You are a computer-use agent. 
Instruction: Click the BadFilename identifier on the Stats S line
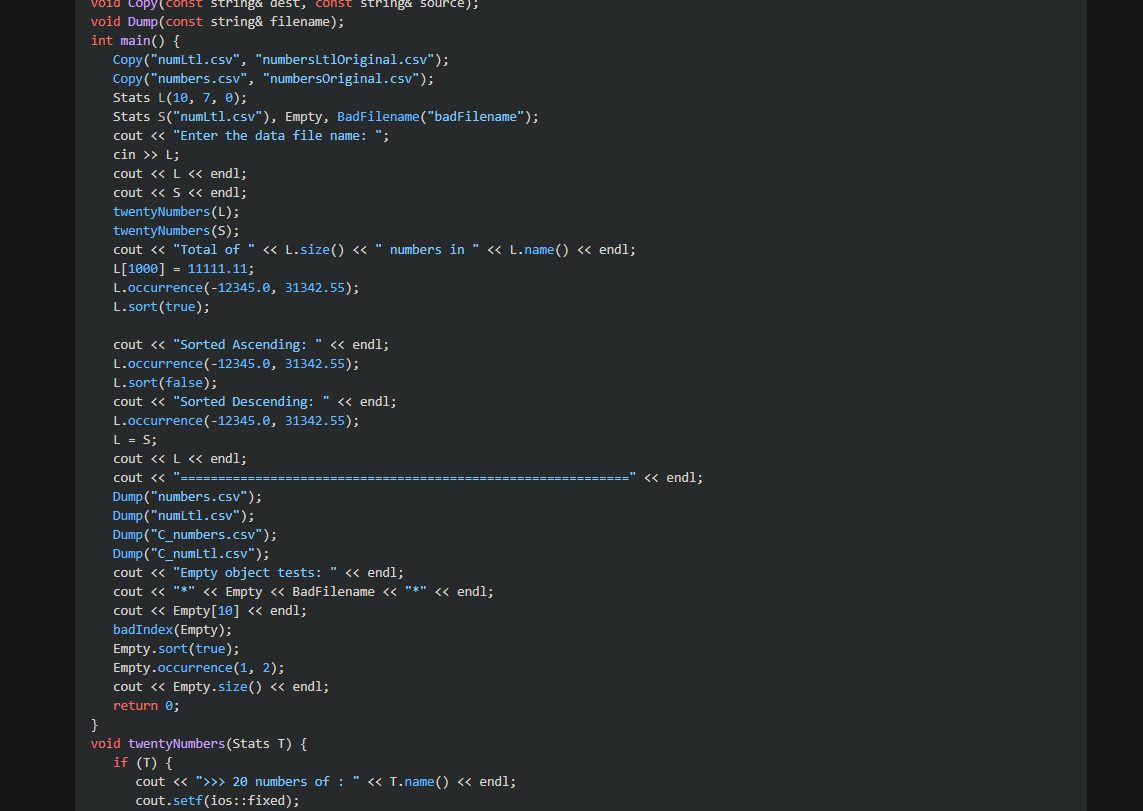pyautogui.click(x=378, y=116)
